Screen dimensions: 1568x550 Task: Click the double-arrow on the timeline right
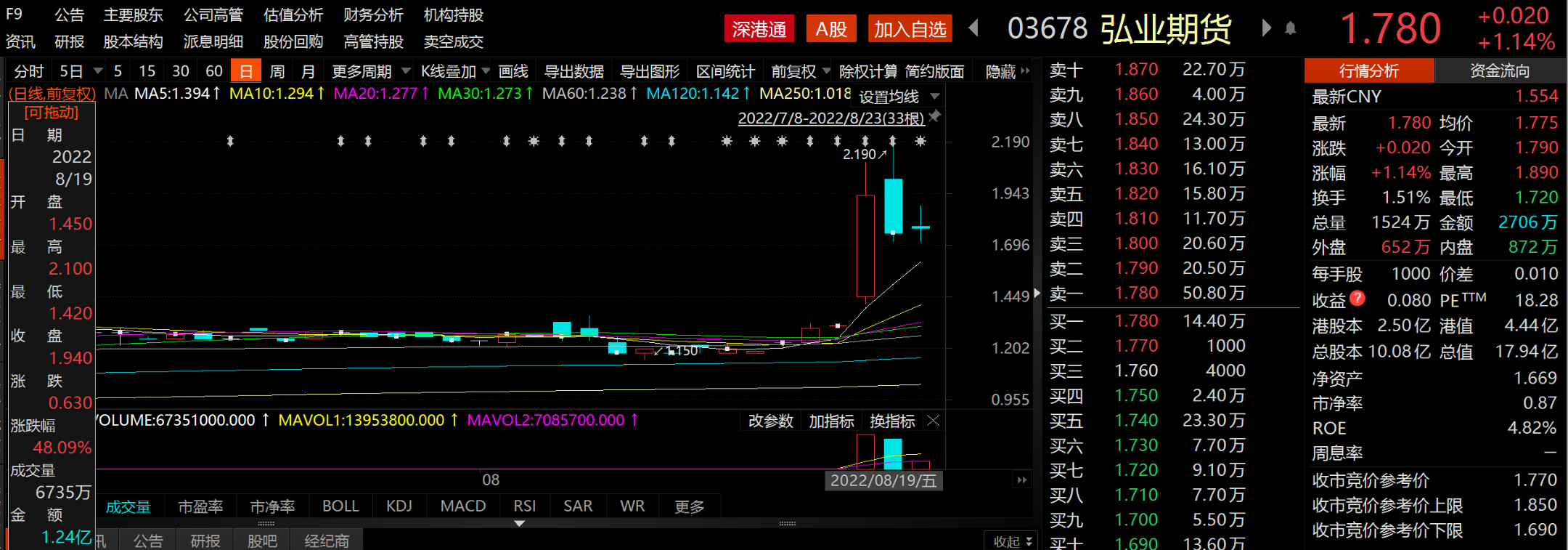pos(1022,480)
